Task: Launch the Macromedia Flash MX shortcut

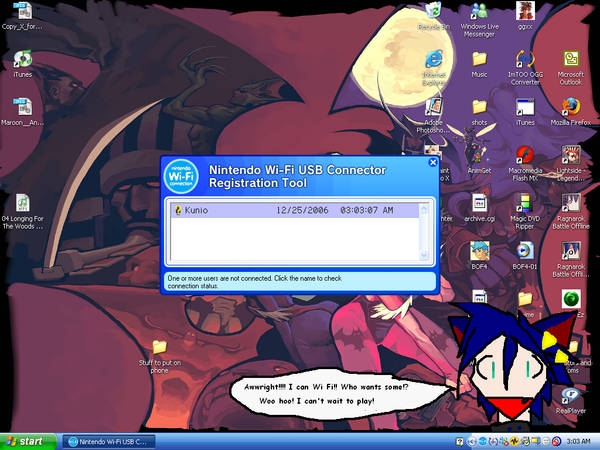Action: [x=525, y=156]
